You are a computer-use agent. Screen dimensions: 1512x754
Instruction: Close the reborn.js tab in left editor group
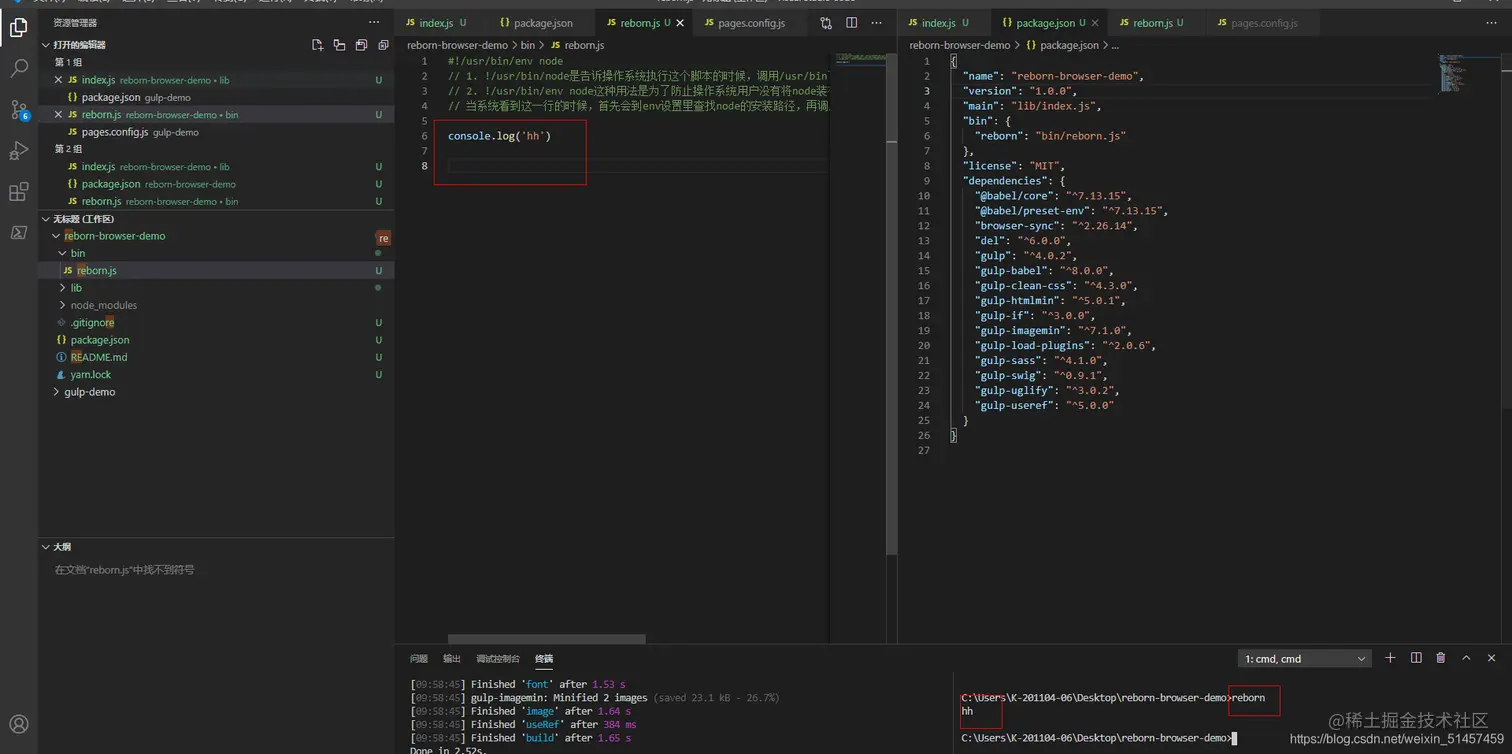[681, 23]
